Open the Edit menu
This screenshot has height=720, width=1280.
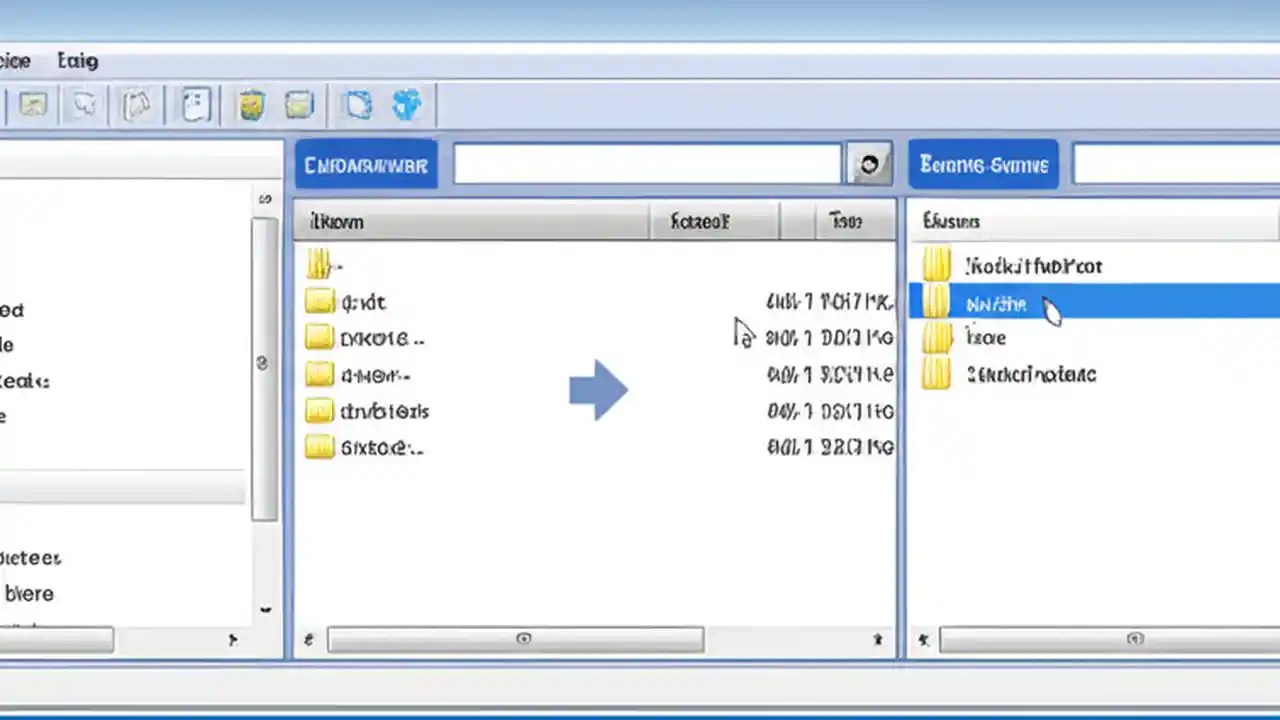(77, 61)
